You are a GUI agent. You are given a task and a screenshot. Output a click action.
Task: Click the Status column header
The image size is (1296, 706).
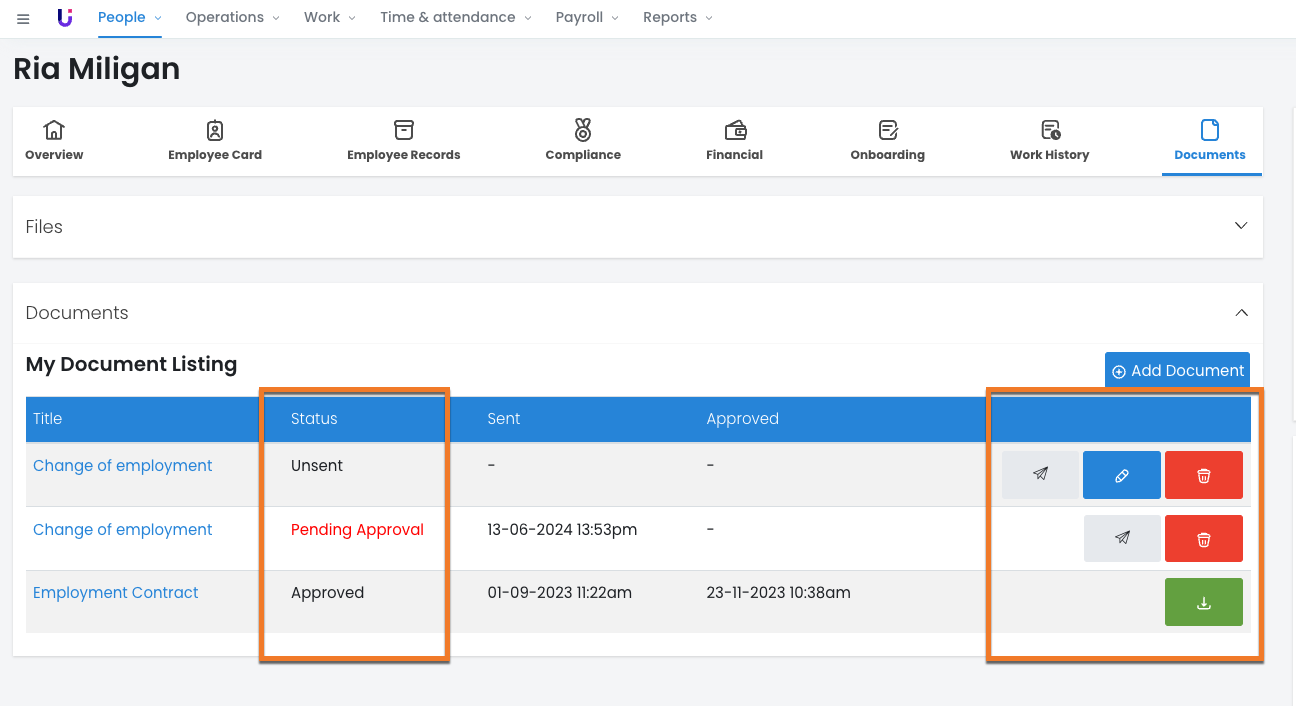(314, 419)
